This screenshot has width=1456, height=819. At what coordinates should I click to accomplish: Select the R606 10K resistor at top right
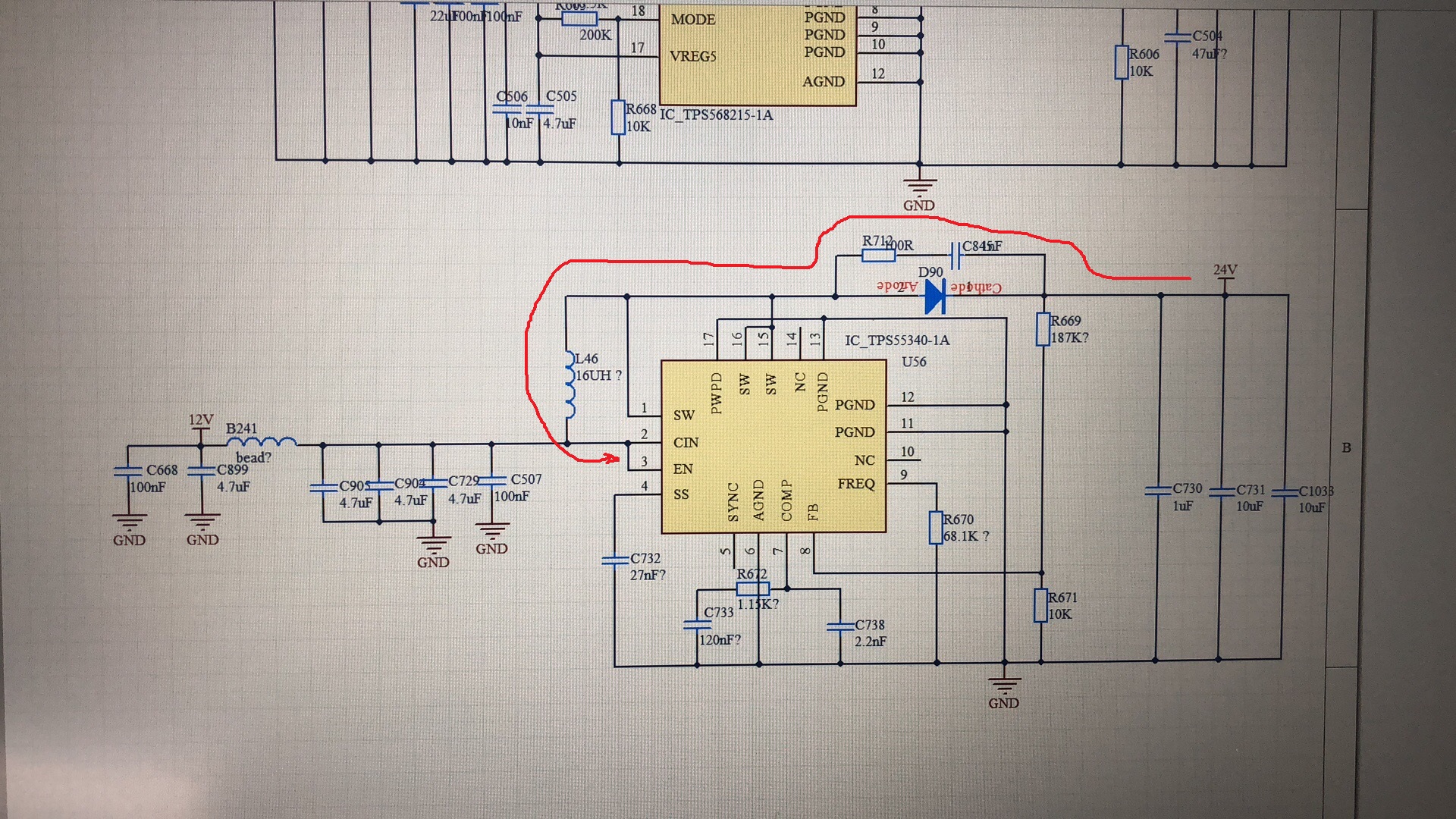pyautogui.click(x=1122, y=62)
